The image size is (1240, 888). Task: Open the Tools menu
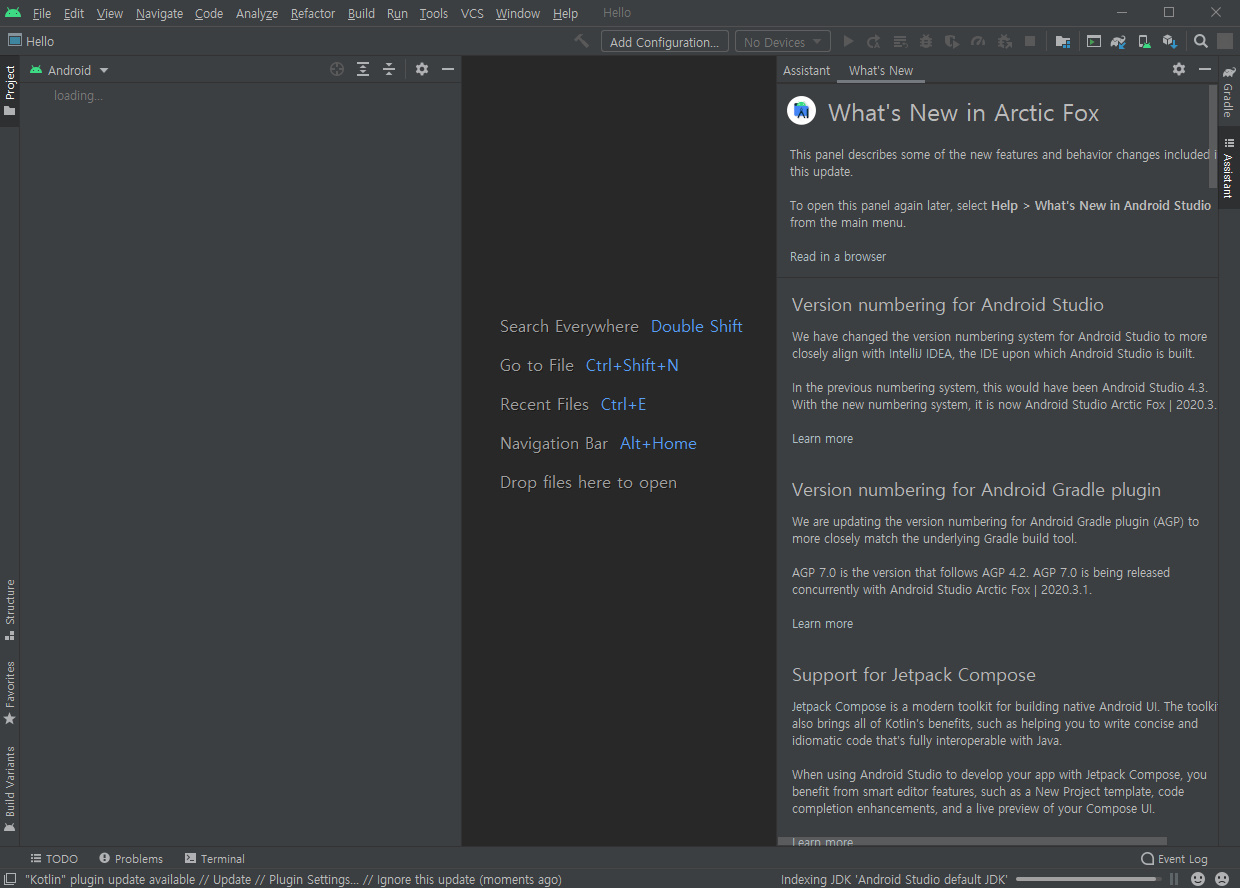(x=433, y=13)
